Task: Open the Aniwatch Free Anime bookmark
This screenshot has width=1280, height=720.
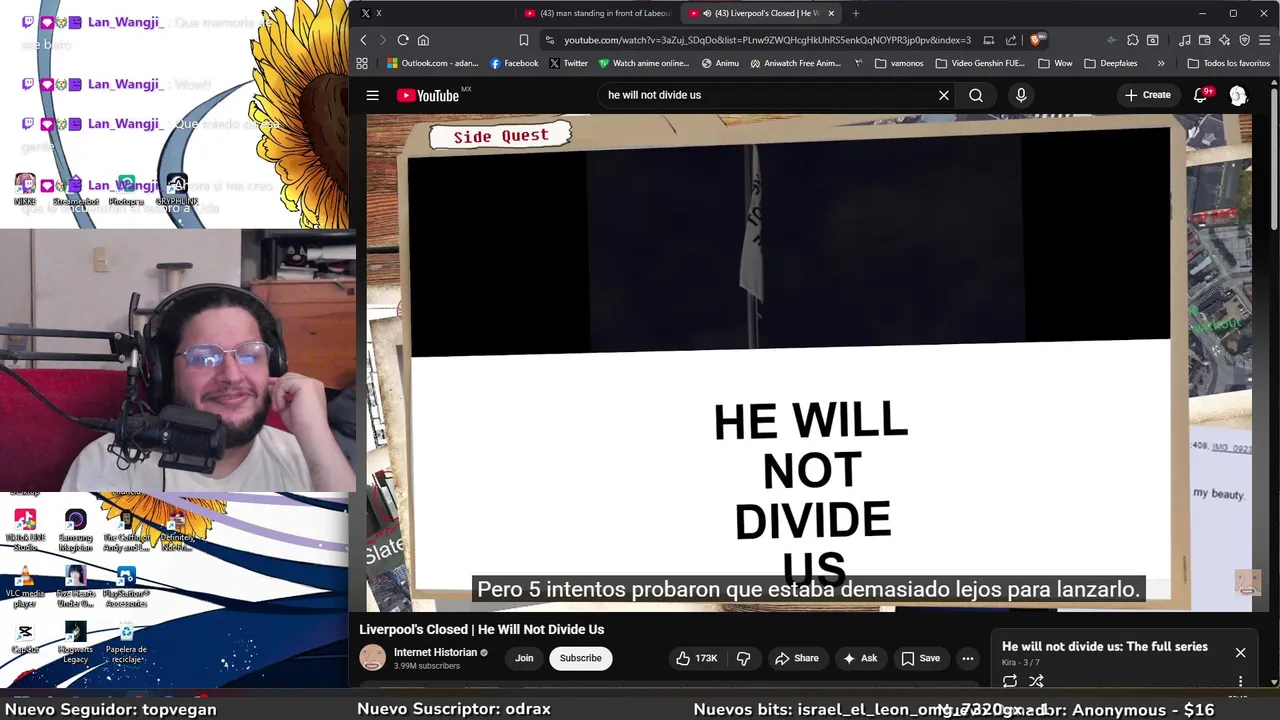Action: click(795, 63)
